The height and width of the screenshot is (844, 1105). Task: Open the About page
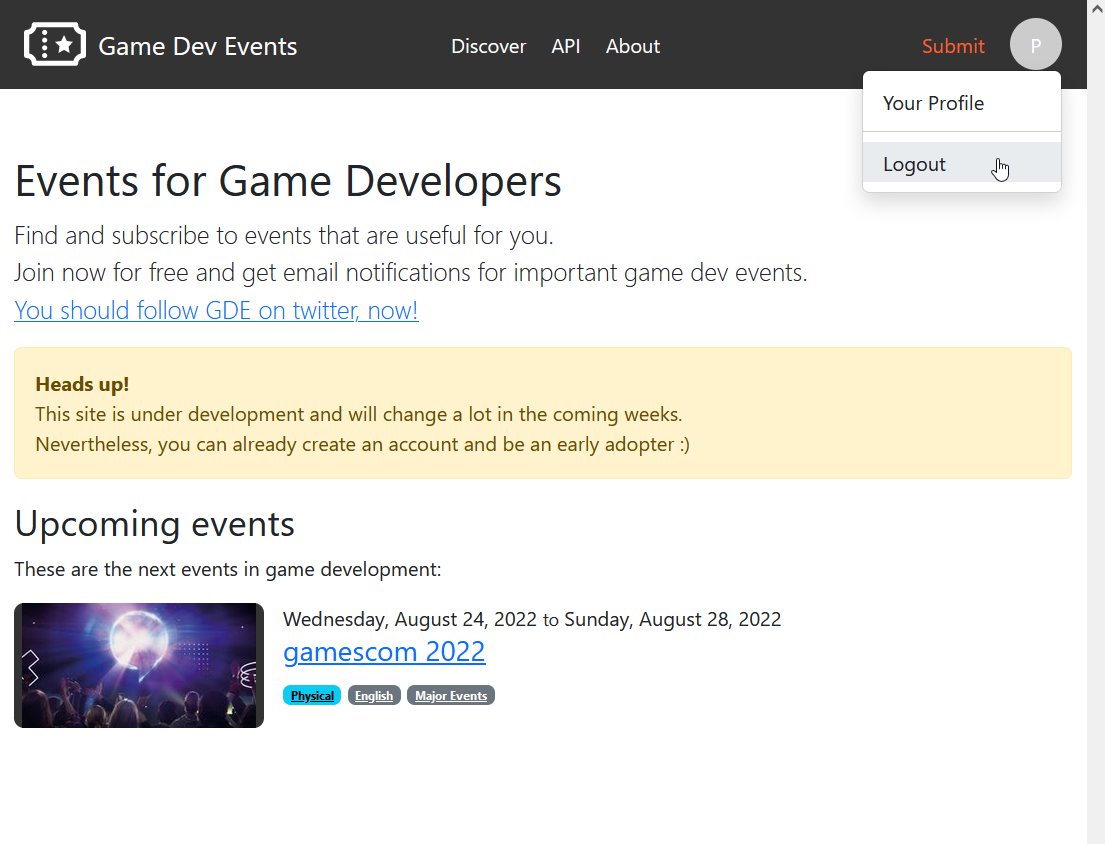633,46
